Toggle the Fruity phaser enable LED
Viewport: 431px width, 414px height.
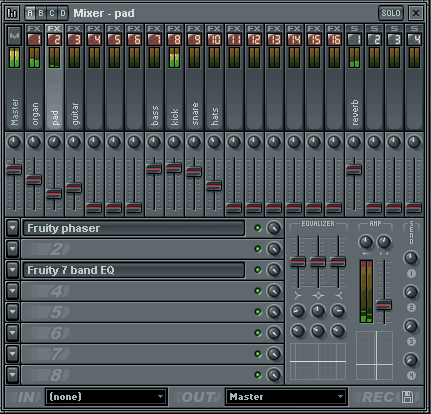click(x=258, y=228)
